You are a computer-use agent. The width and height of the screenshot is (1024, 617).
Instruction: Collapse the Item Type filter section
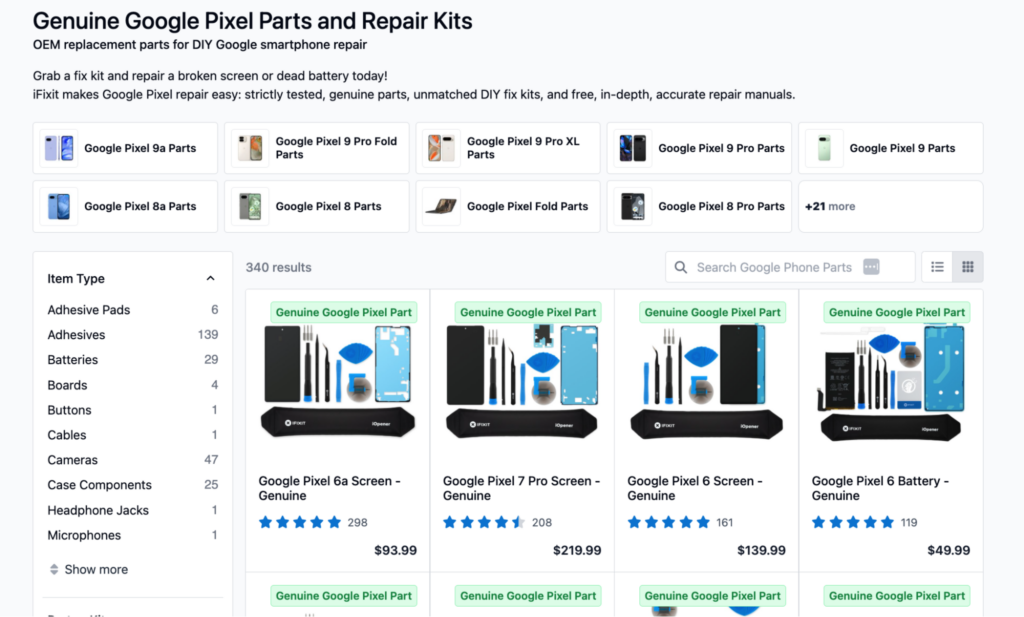coord(210,279)
